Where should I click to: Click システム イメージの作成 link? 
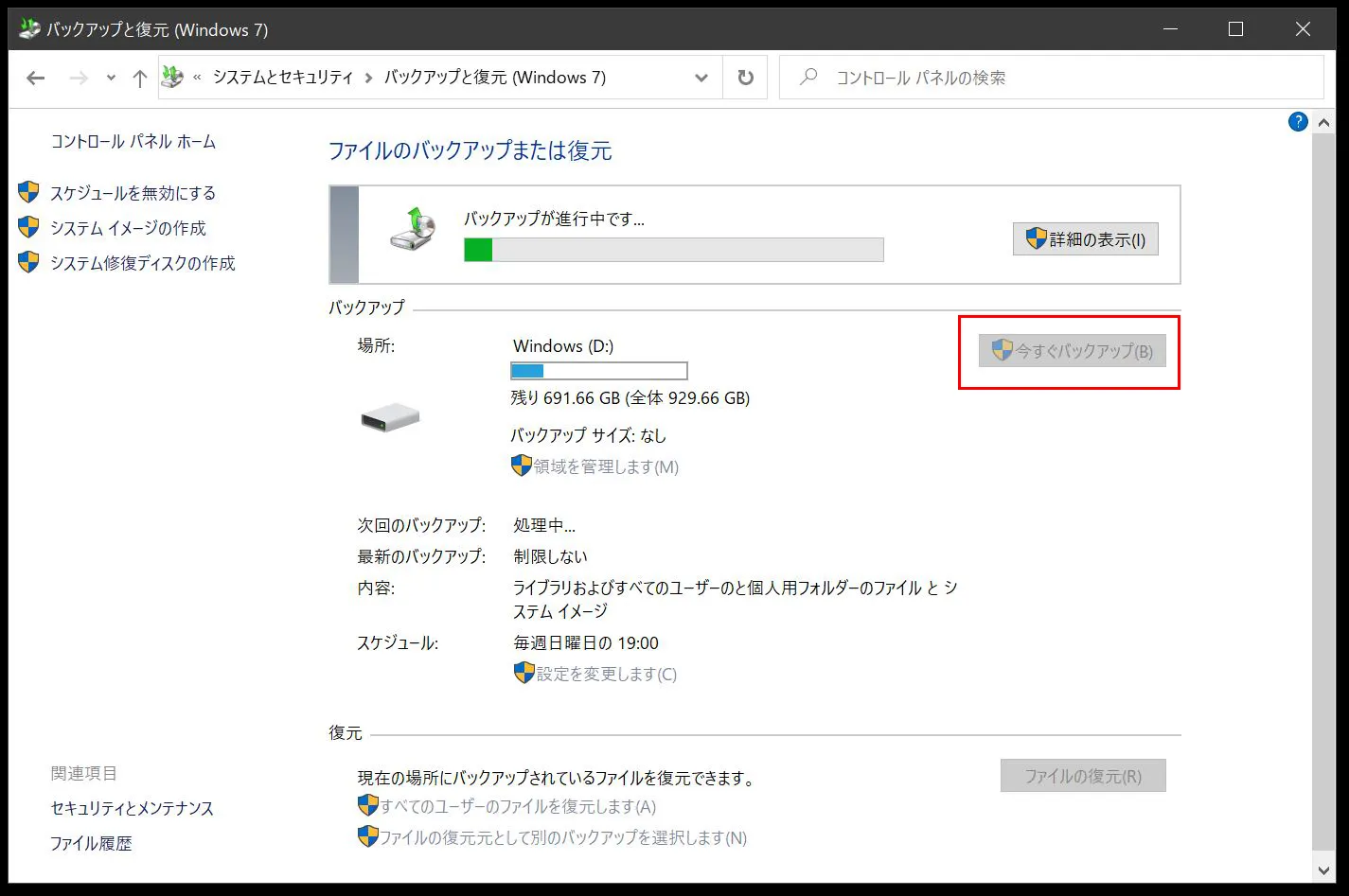click(x=128, y=228)
